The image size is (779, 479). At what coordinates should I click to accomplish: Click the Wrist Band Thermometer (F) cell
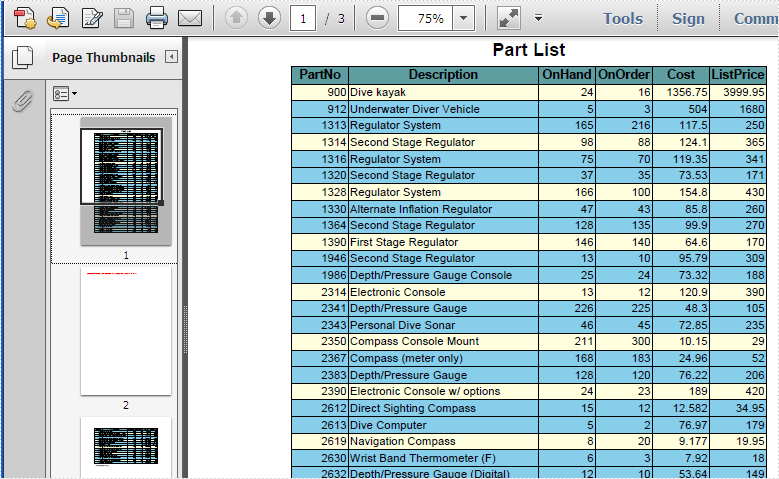[x=443, y=458]
